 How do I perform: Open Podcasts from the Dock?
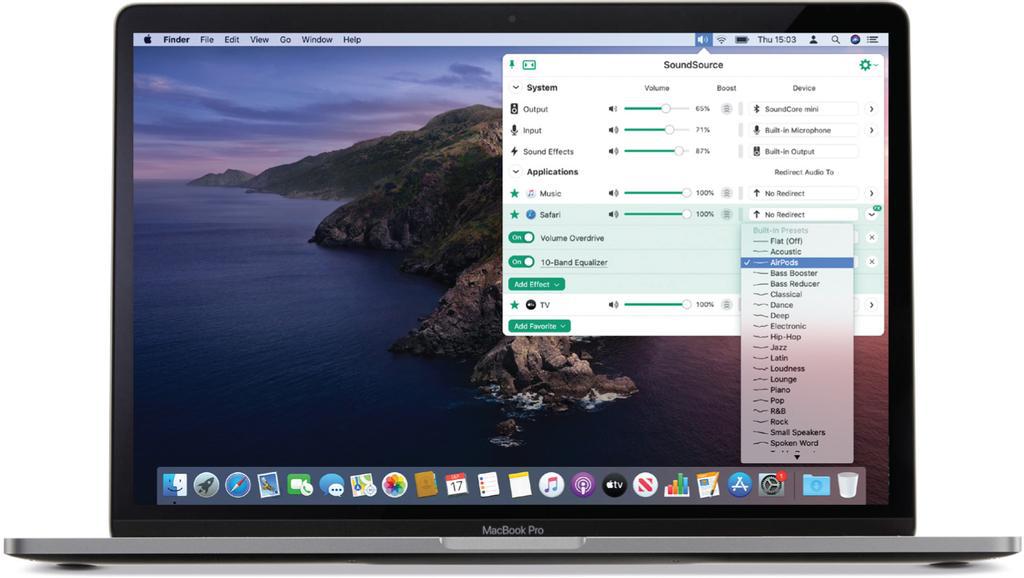pyautogui.click(x=583, y=485)
